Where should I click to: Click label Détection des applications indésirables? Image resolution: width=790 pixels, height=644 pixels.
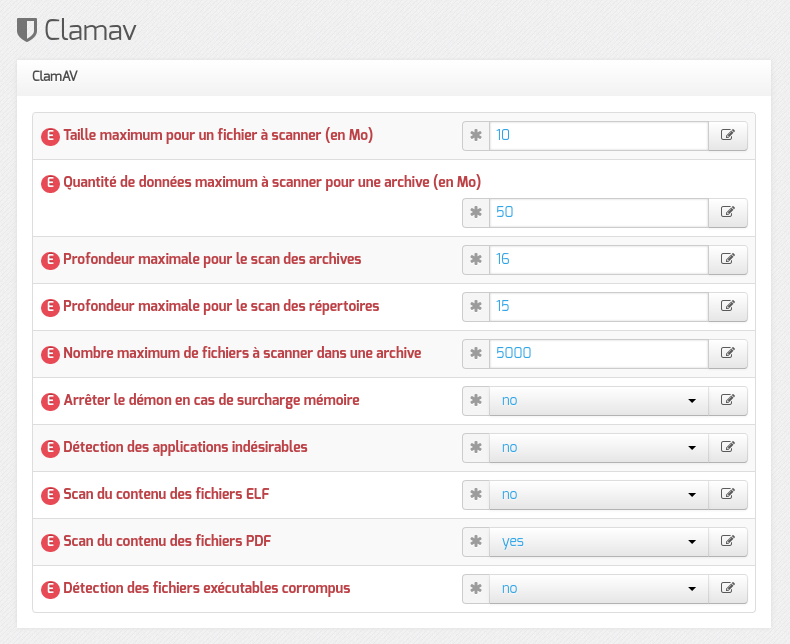click(x=185, y=447)
